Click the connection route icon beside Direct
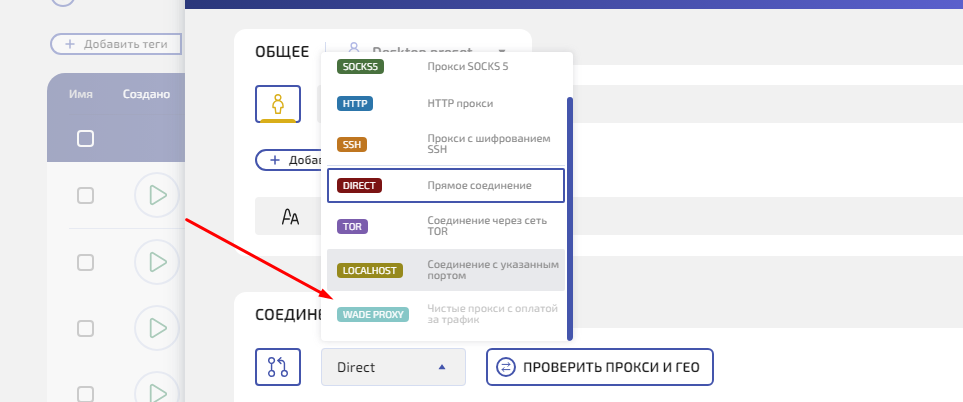 pyautogui.click(x=278, y=367)
